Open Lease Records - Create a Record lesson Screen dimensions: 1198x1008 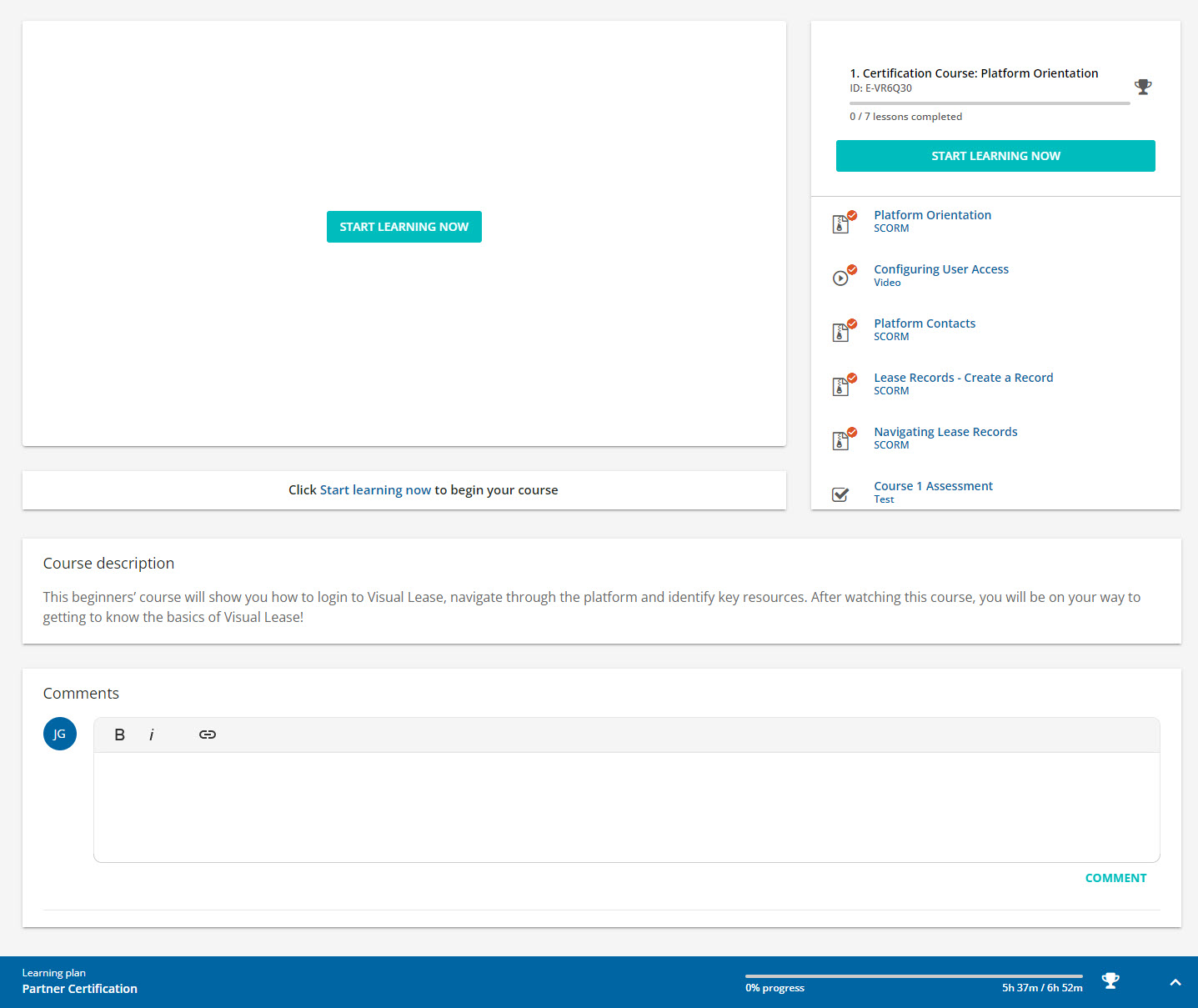(x=964, y=378)
